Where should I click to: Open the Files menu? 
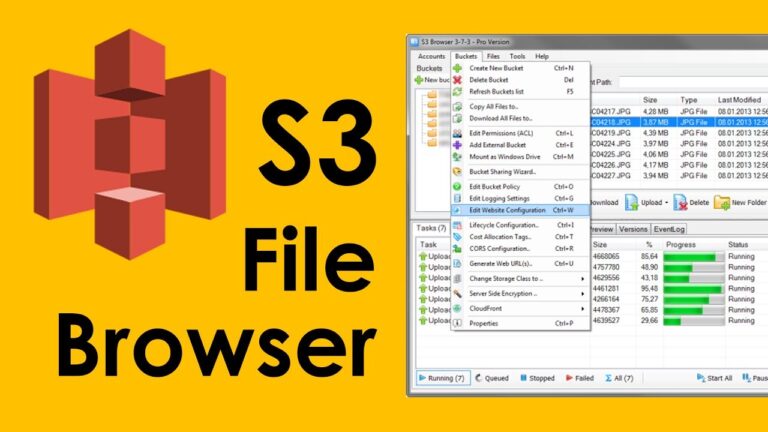[493, 56]
